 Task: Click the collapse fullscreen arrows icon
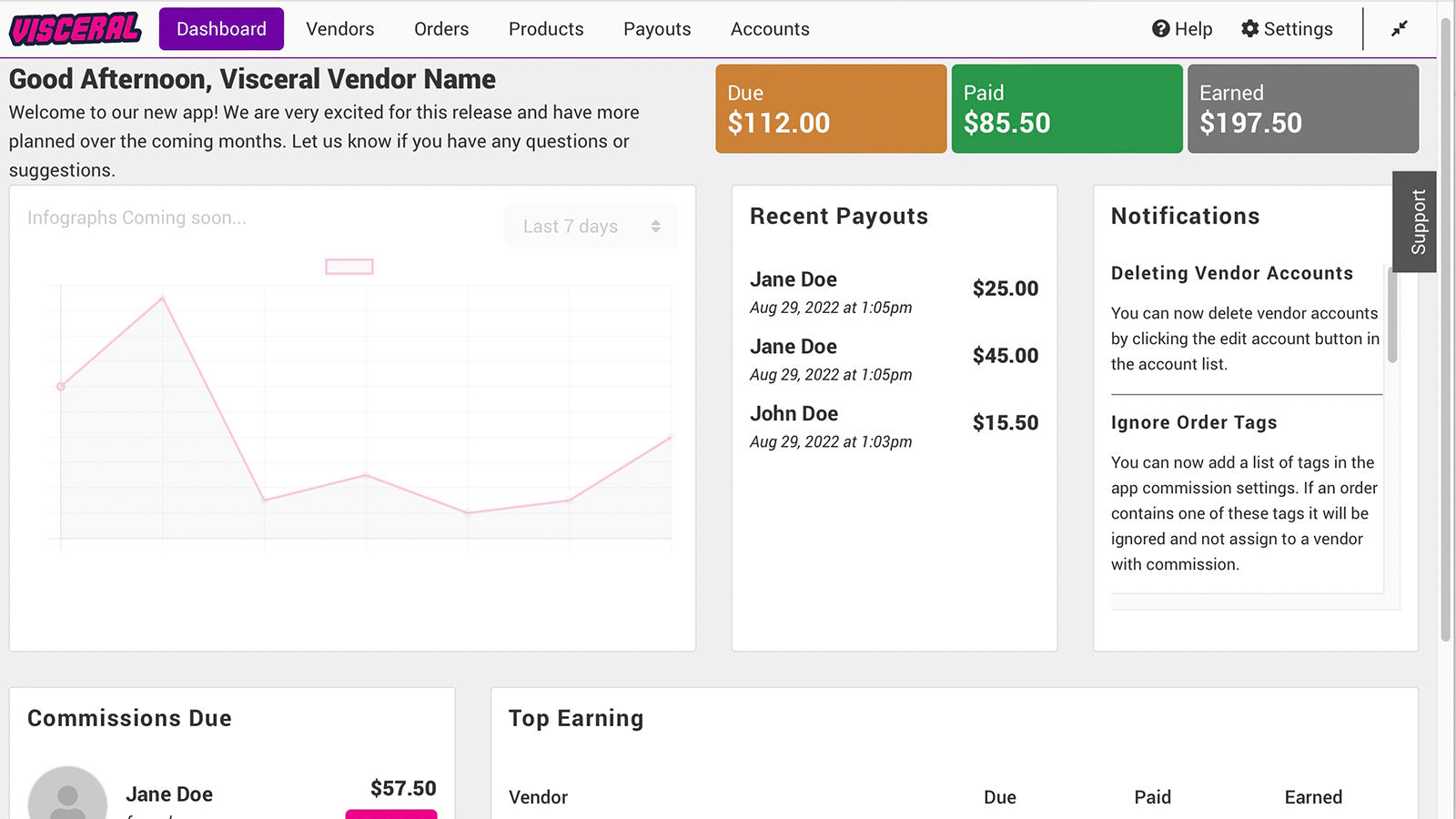point(1400,28)
